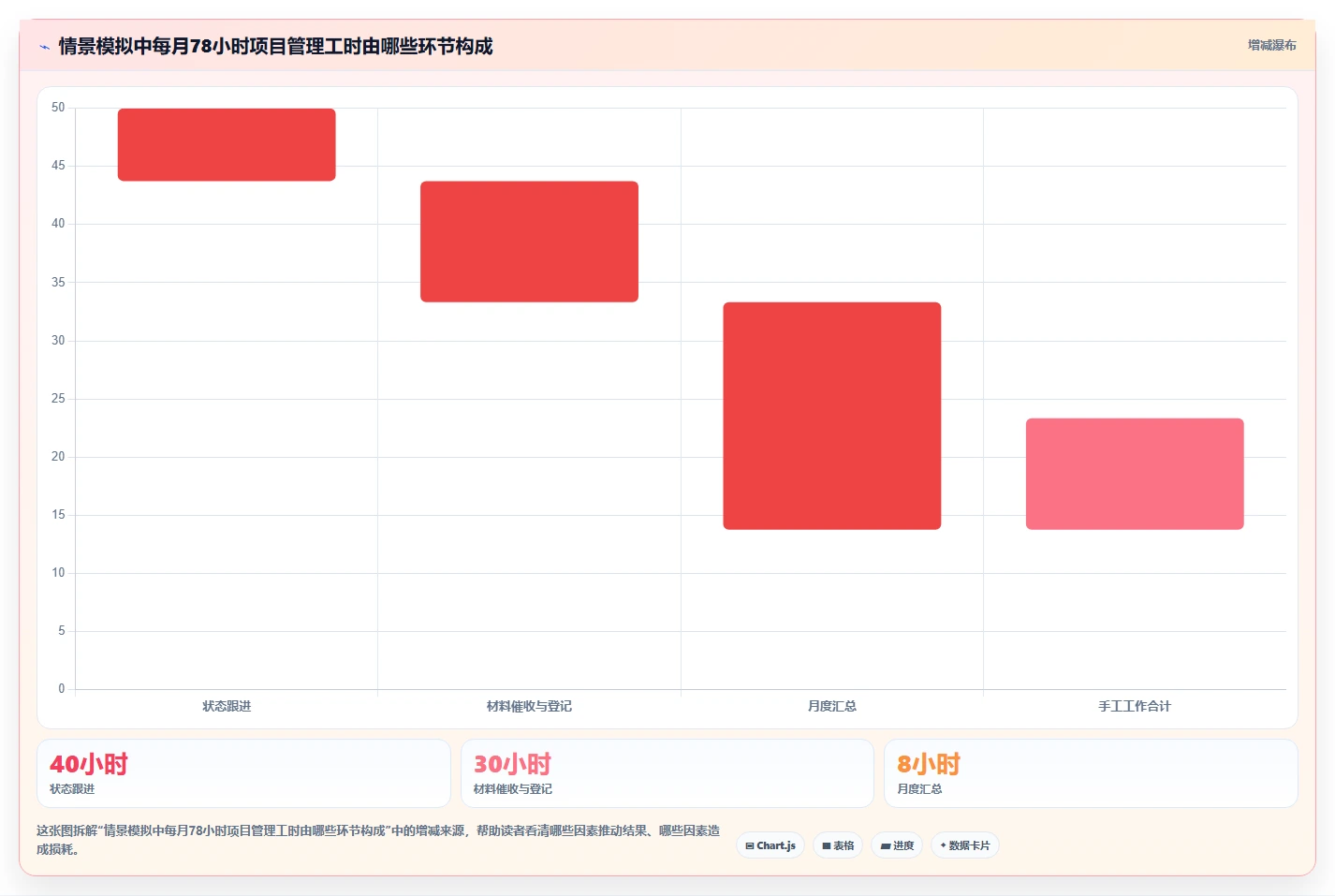Viewport: 1335px width, 896px height.
Task: Open the 40小时 状态跟进 data card
Action: coord(243,773)
